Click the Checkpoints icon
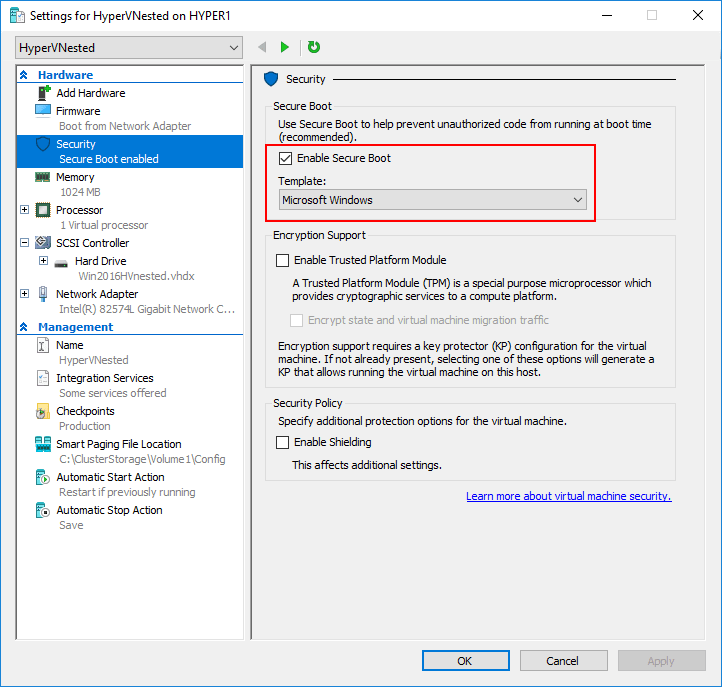The image size is (722, 687). tap(42, 411)
